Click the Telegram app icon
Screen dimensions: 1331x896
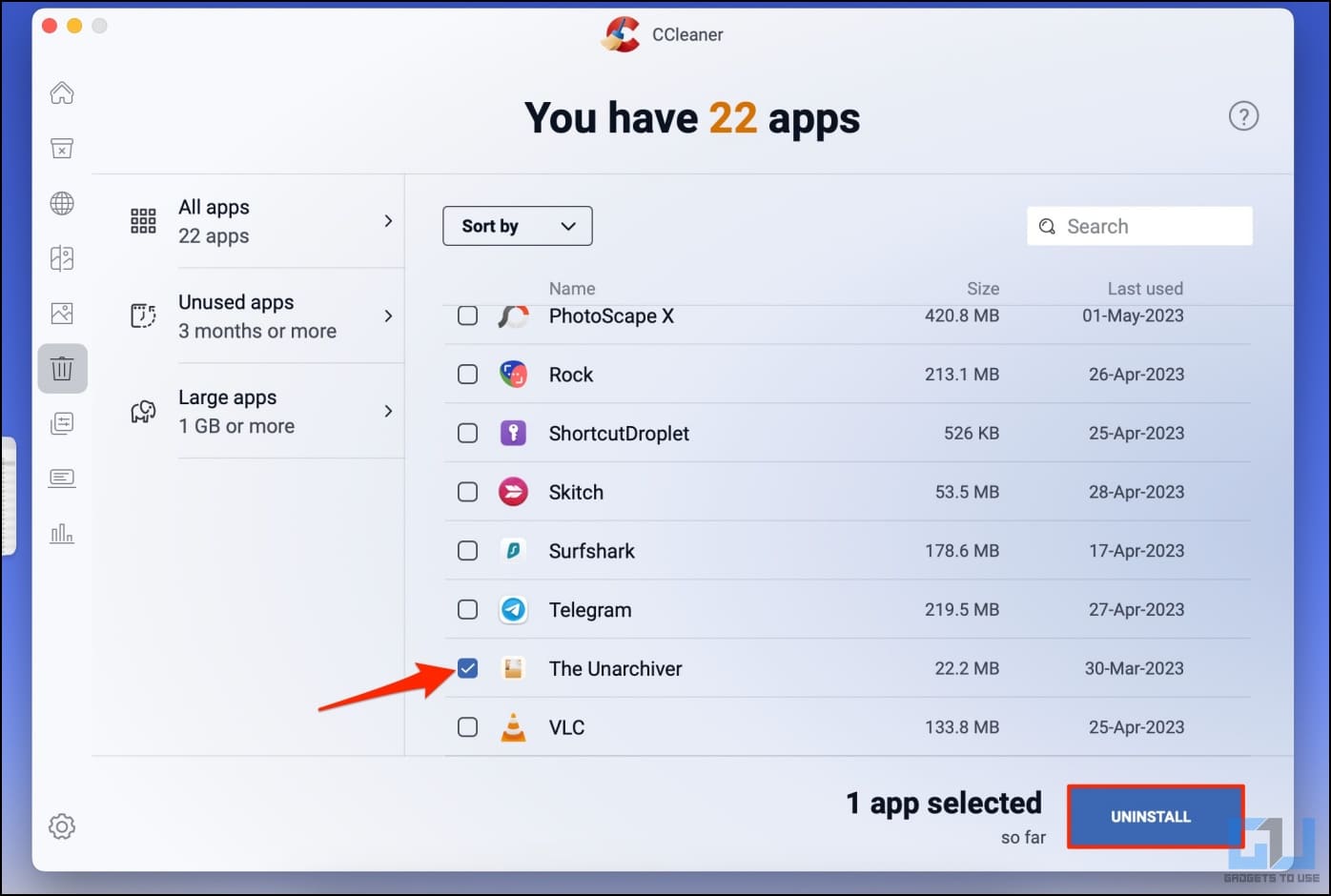513,609
